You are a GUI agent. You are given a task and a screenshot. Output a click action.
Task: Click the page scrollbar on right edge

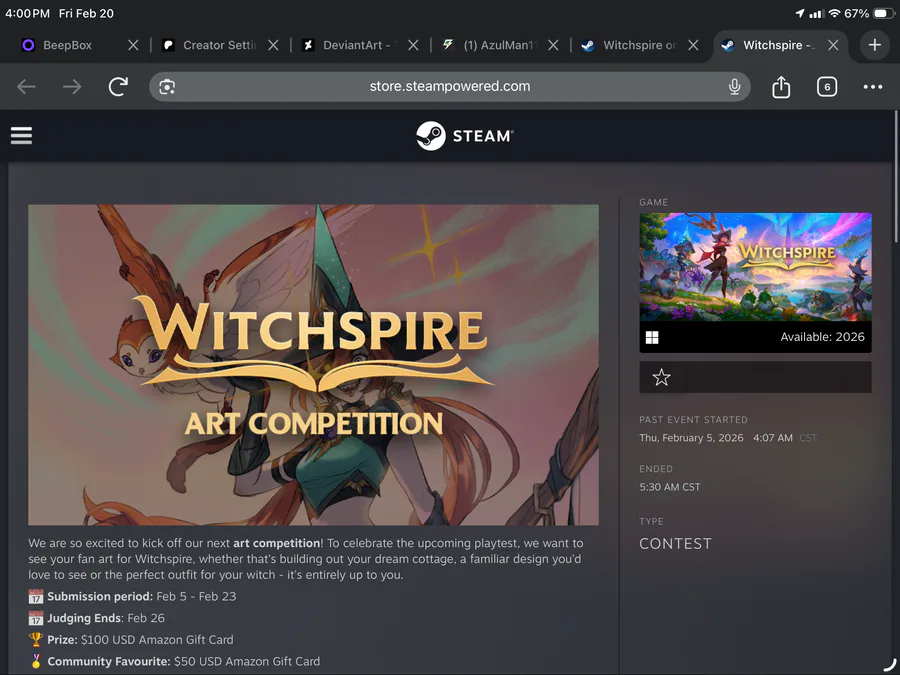click(x=895, y=176)
